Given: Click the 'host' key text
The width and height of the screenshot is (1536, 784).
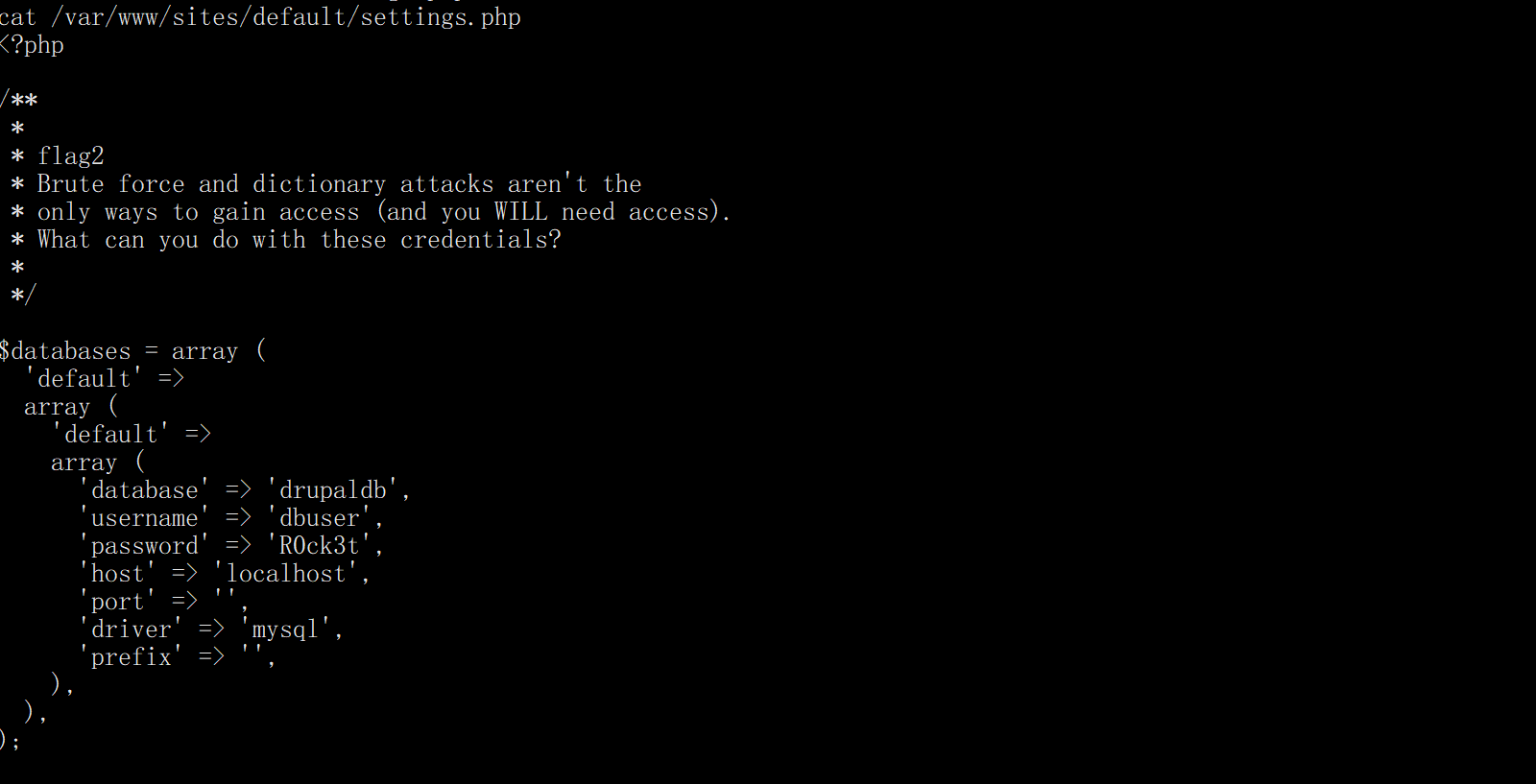Looking at the screenshot, I should pos(117,574).
